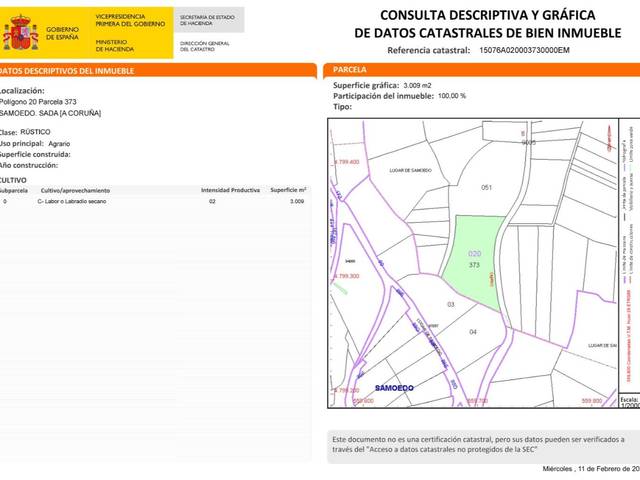The image size is (640, 480).
Task: Click the green highlighted parcel 373 on the map
Action: [473, 260]
